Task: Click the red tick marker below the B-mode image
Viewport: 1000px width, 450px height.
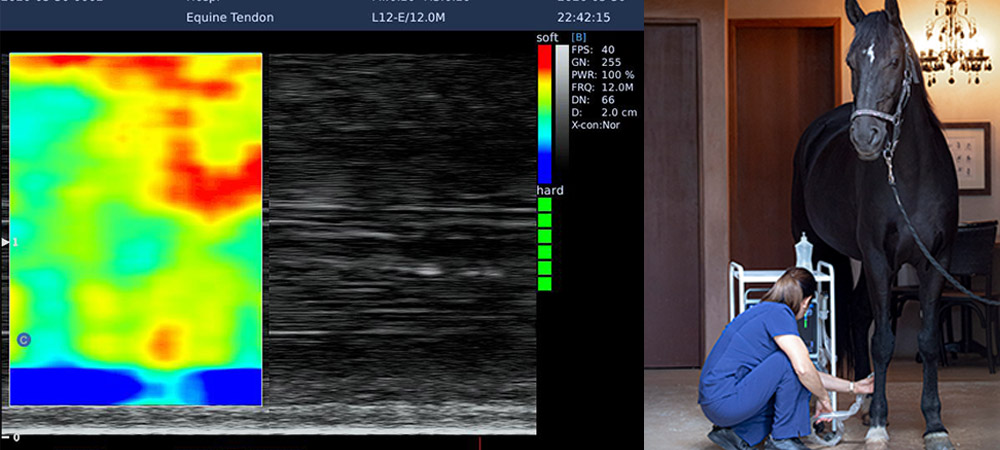Action: click(x=480, y=442)
